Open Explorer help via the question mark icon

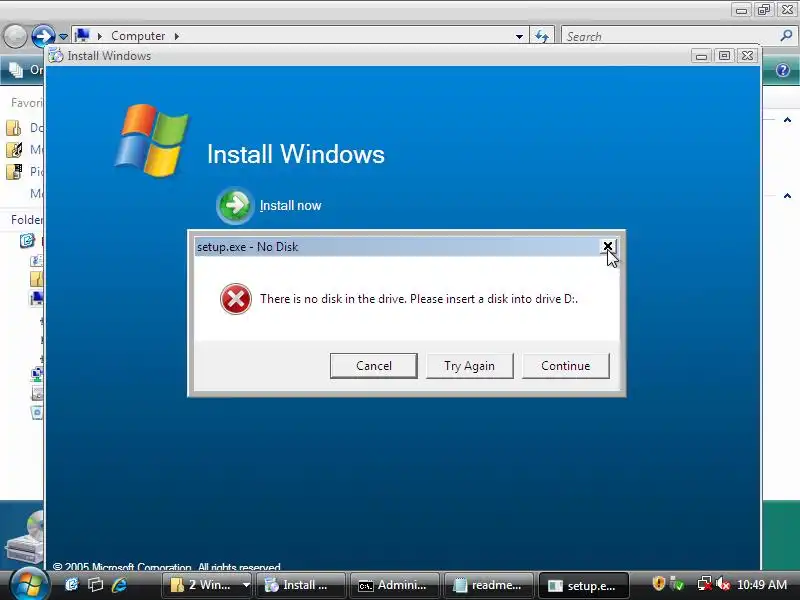pyautogui.click(x=783, y=70)
